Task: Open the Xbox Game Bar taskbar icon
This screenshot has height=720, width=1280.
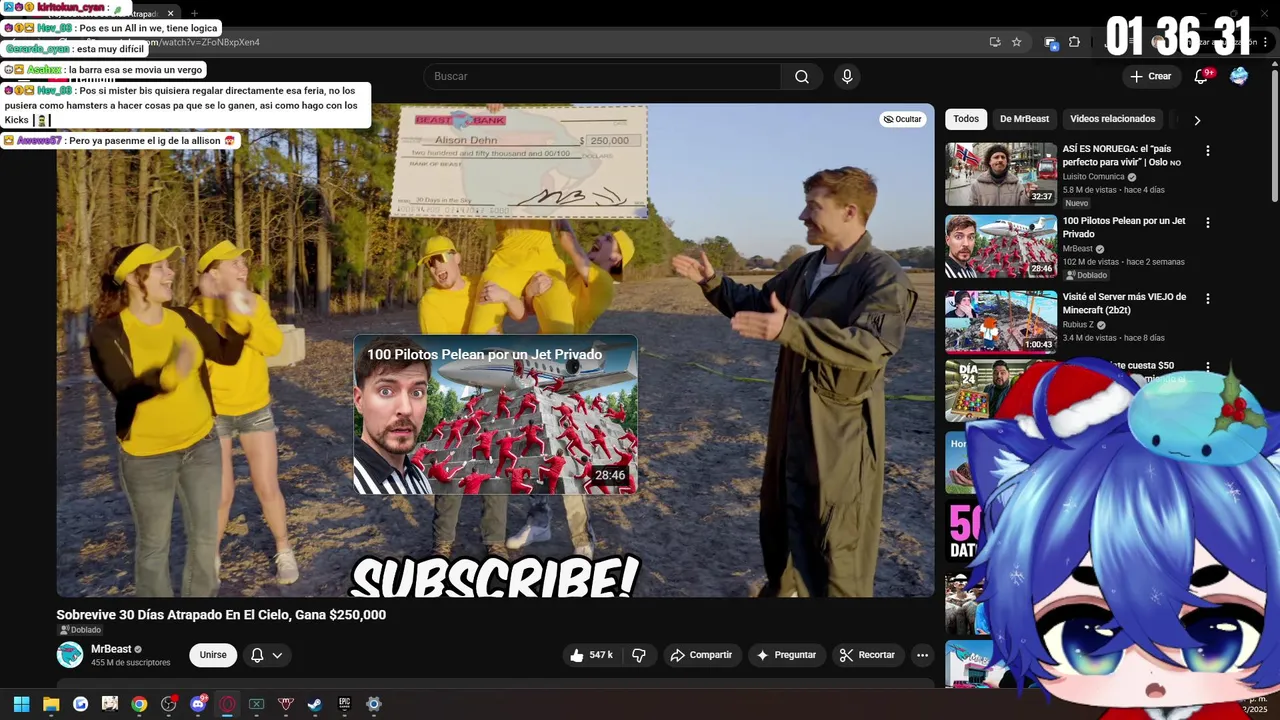Action: pos(256,704)
